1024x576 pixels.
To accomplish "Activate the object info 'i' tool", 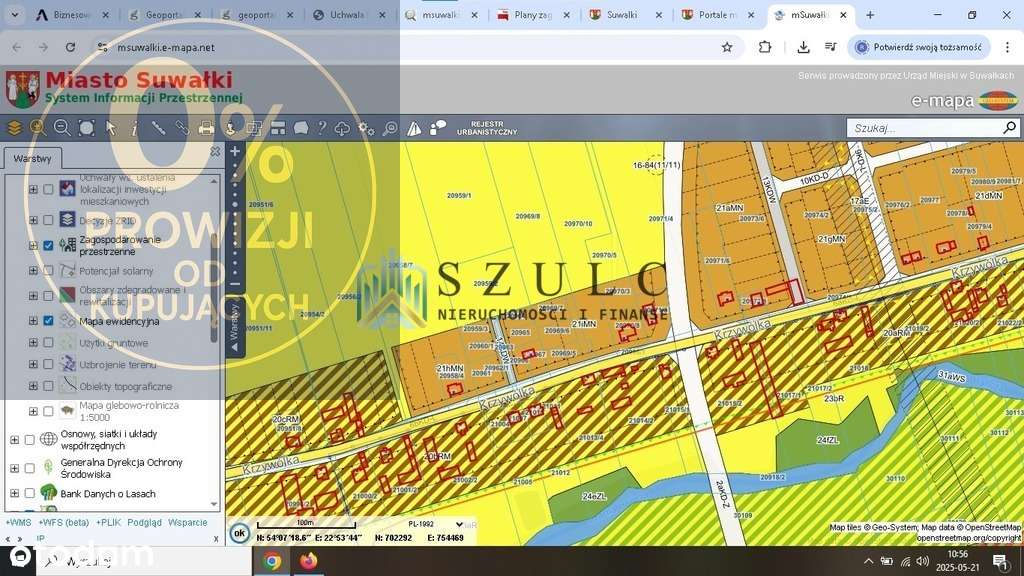I will point(134,128).
